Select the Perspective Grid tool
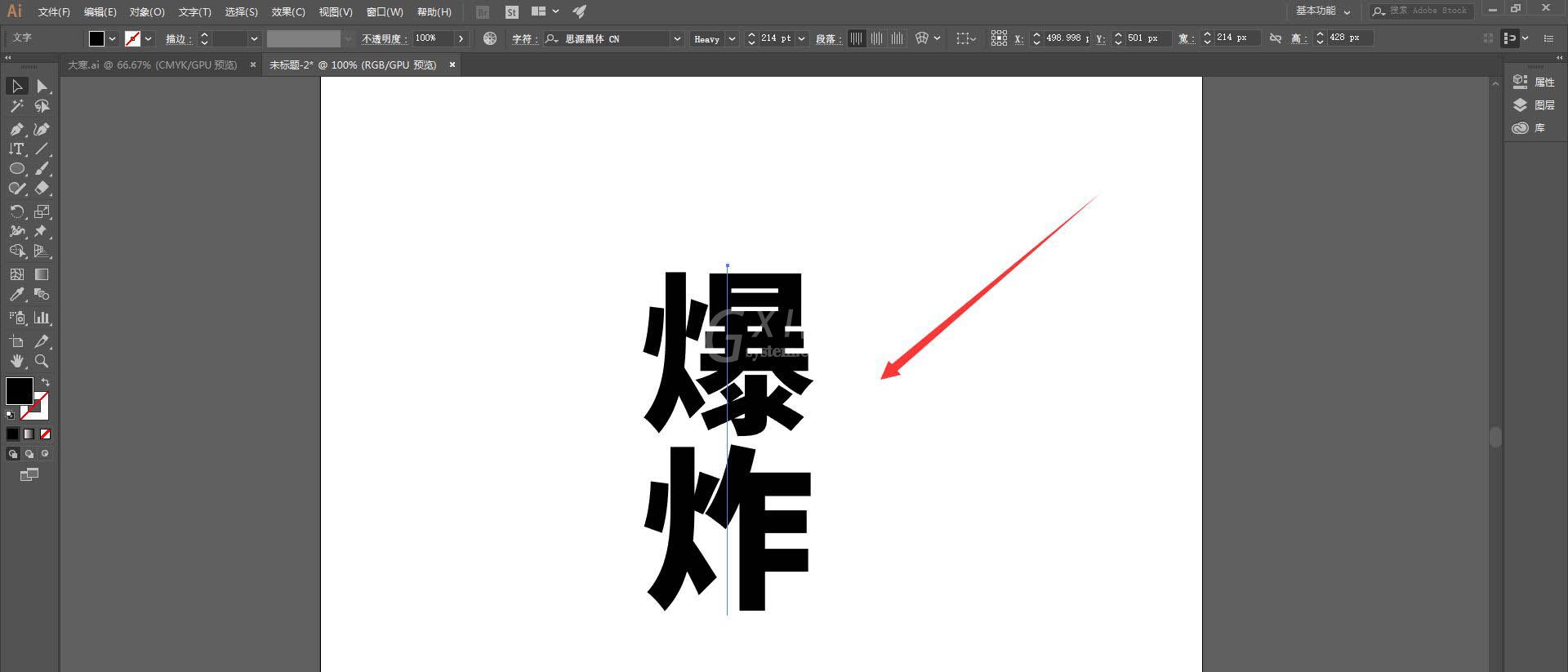The height and width of the screenshot is (672, 1568). (42, 251)
